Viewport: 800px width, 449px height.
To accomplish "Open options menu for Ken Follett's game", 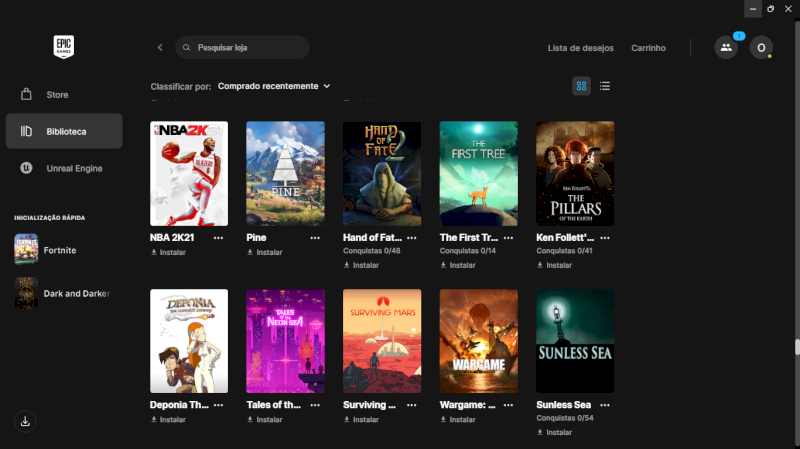I will click(x=605, y=238).
